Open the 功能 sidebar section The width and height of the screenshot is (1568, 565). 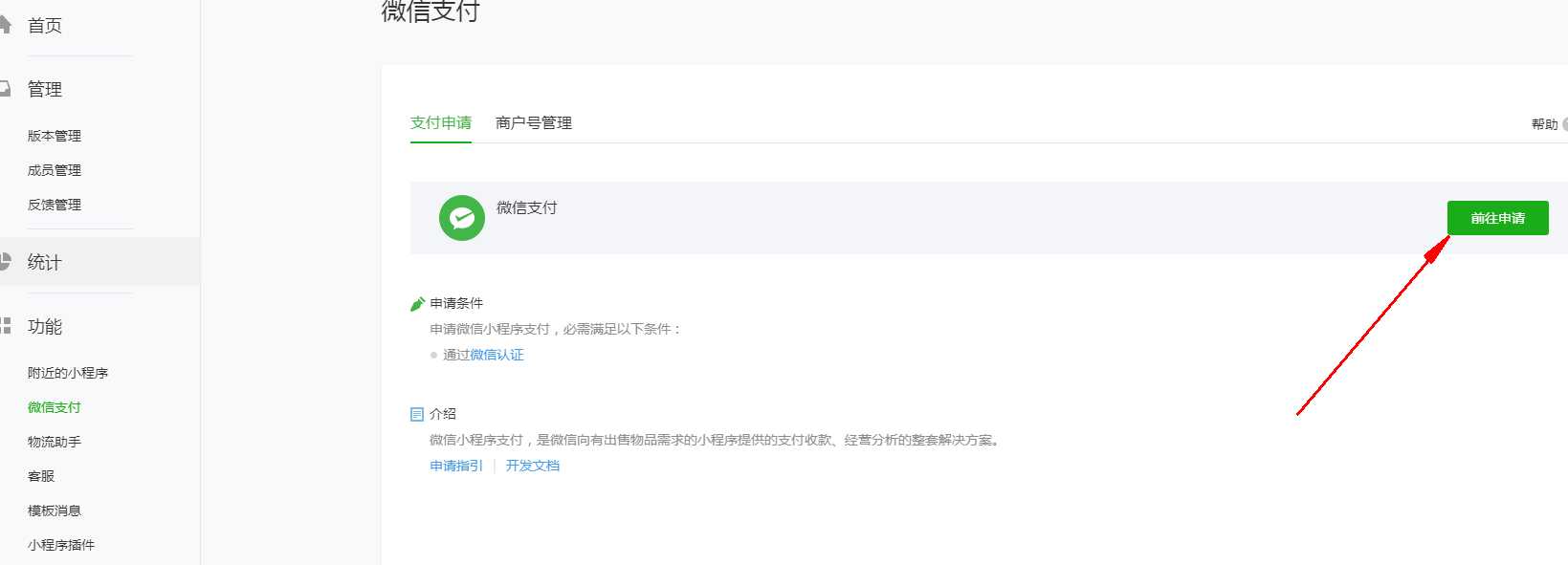coord(45,326)
